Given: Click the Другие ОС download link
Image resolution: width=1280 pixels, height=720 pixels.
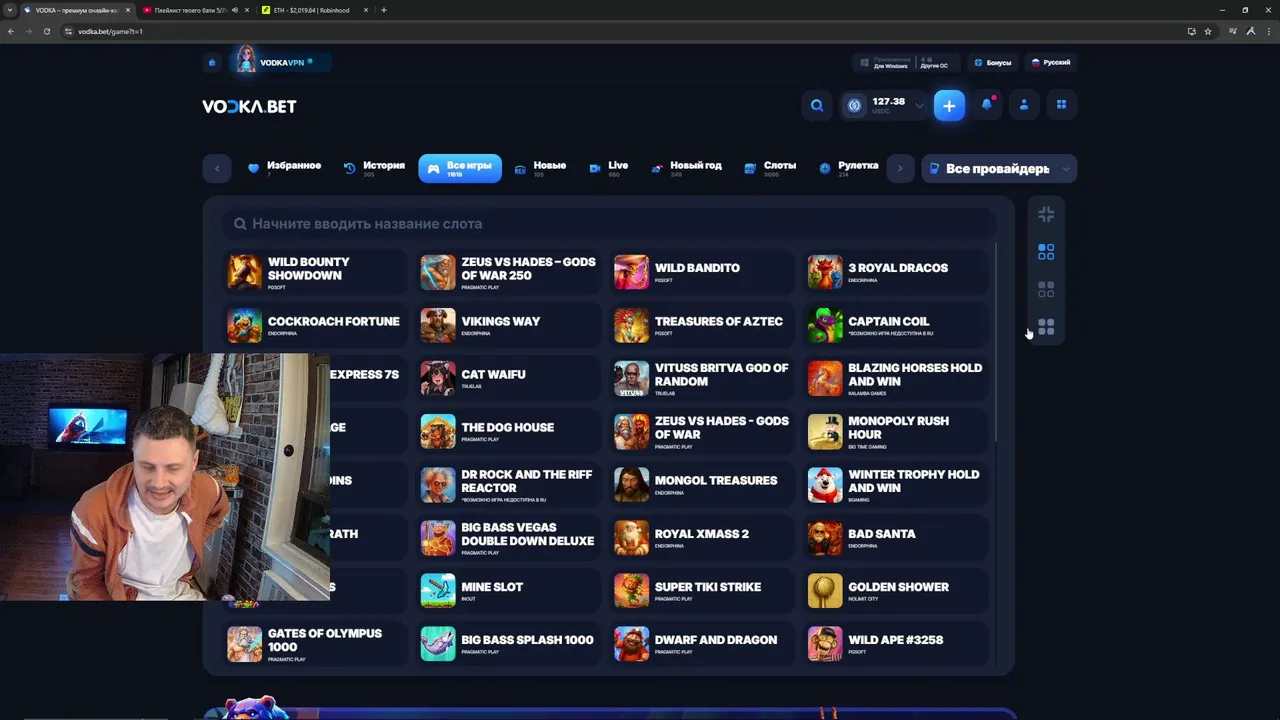Looking at the screenshot, I should [934, 62].
